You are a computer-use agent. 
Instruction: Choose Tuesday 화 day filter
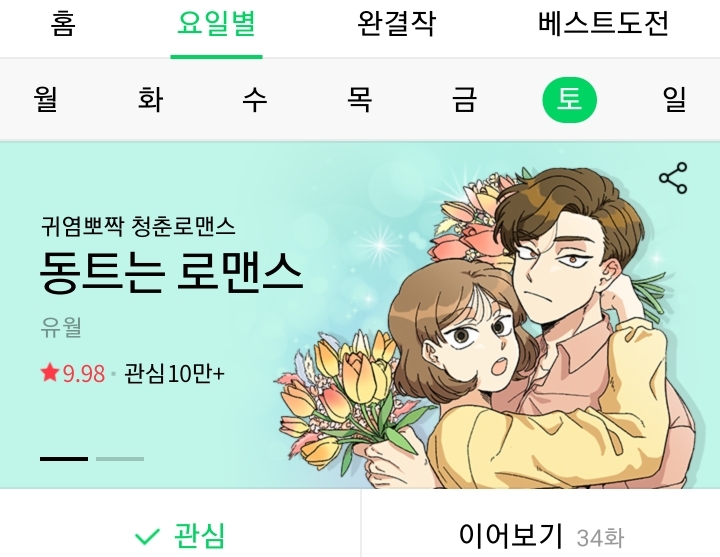tap(151, 99)
